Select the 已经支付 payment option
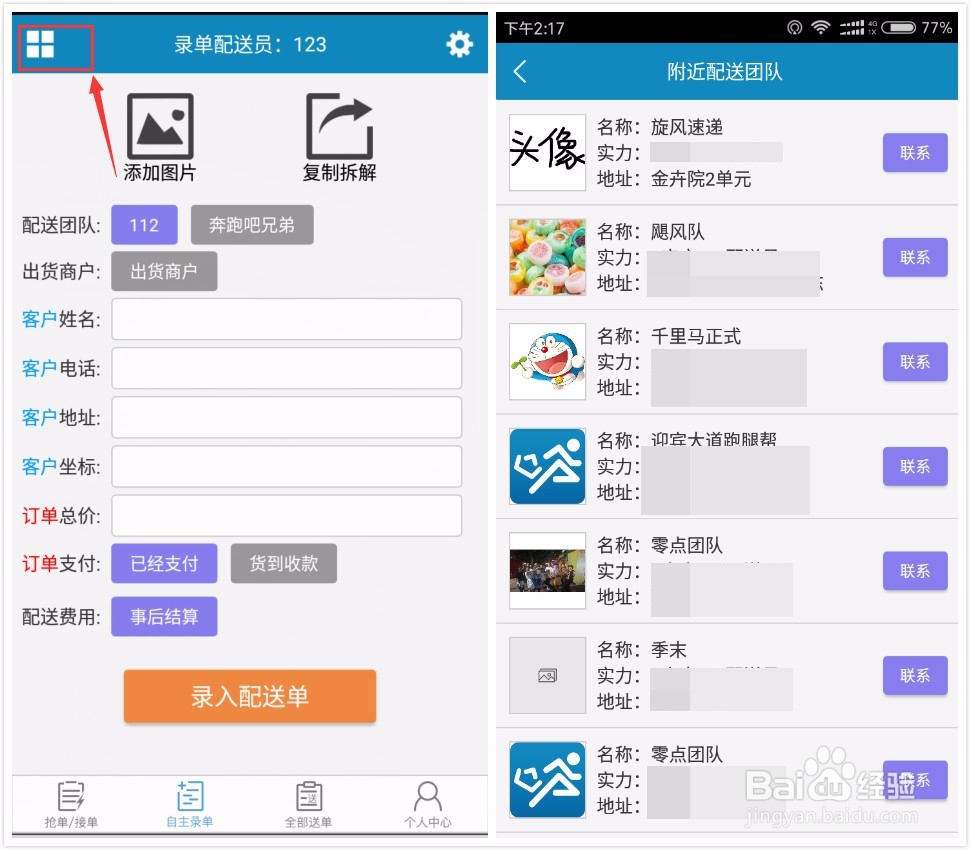 tap(164, 563)
